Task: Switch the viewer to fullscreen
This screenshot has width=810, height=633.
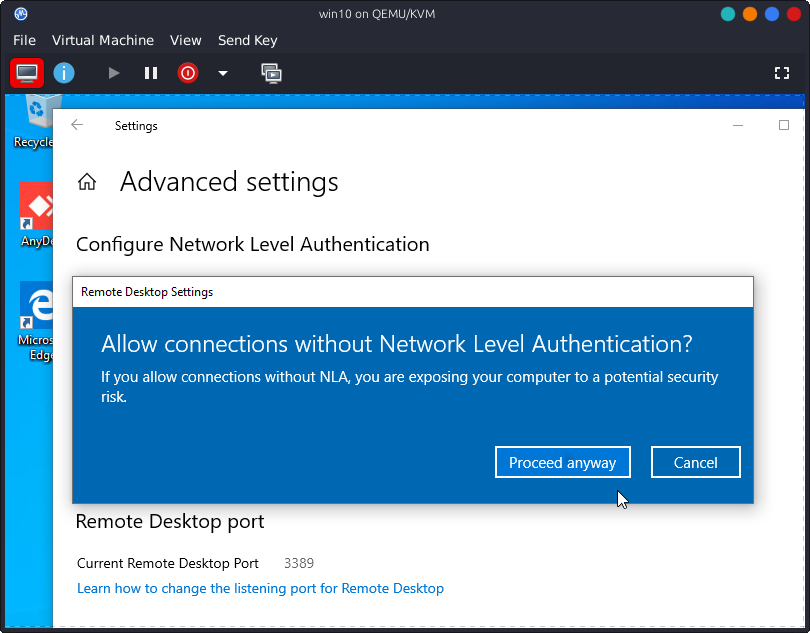Action: point(782,73)
